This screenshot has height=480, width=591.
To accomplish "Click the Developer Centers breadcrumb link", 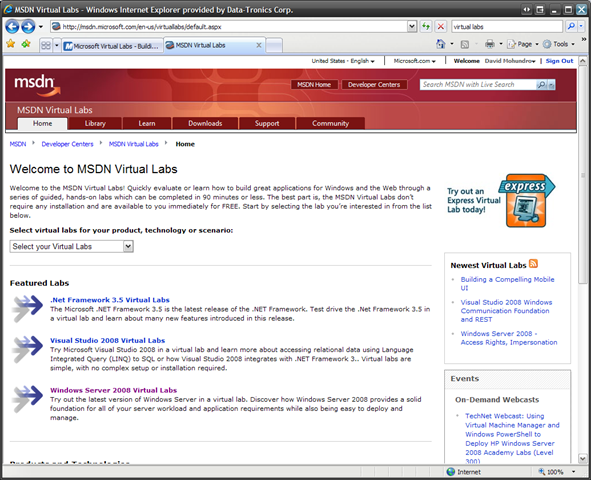I will tap(67, 144).
